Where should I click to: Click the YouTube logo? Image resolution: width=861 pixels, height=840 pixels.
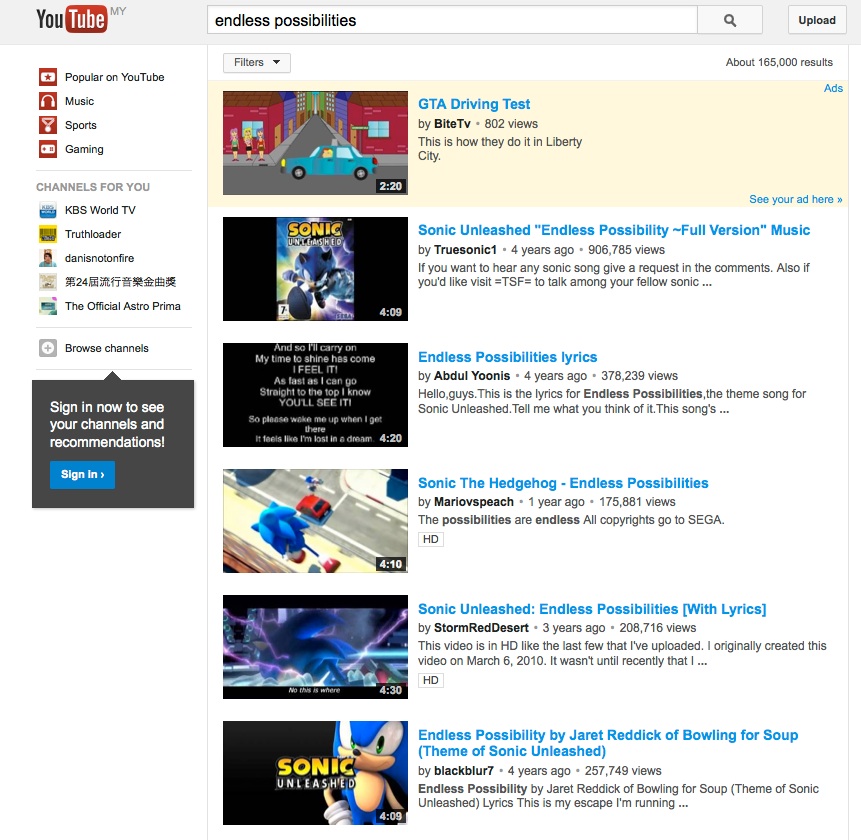(71, 19)
